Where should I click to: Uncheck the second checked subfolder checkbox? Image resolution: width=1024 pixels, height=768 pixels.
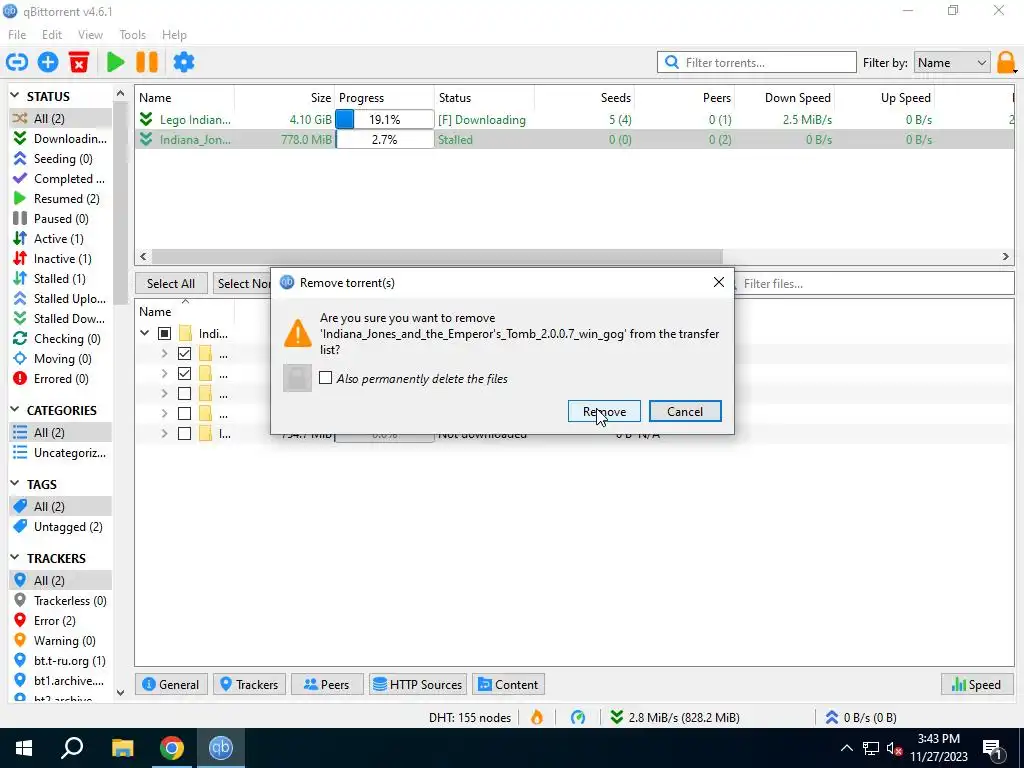point(185,374)
